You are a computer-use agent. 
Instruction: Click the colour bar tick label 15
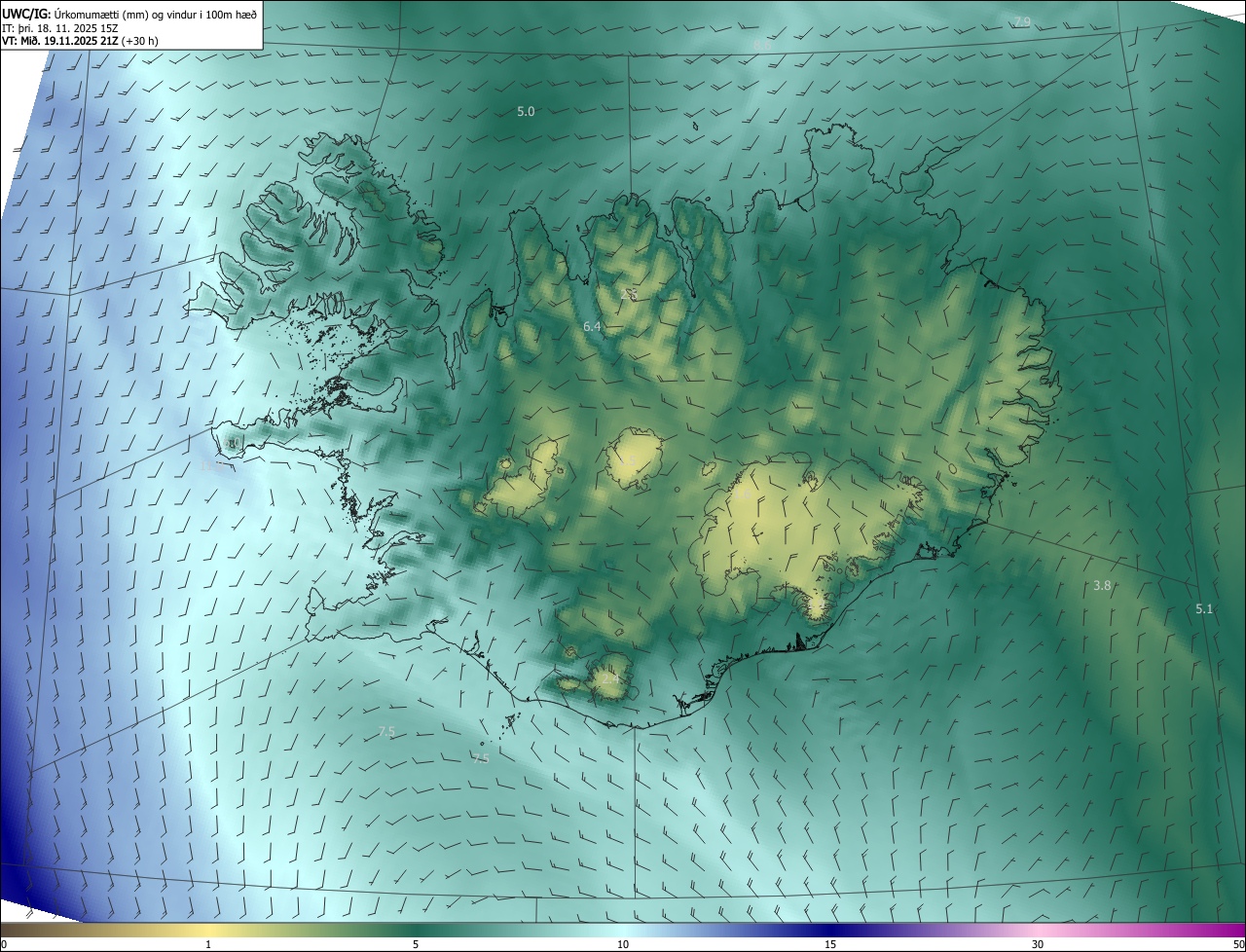pyautogui.click(x=830, y=945)
